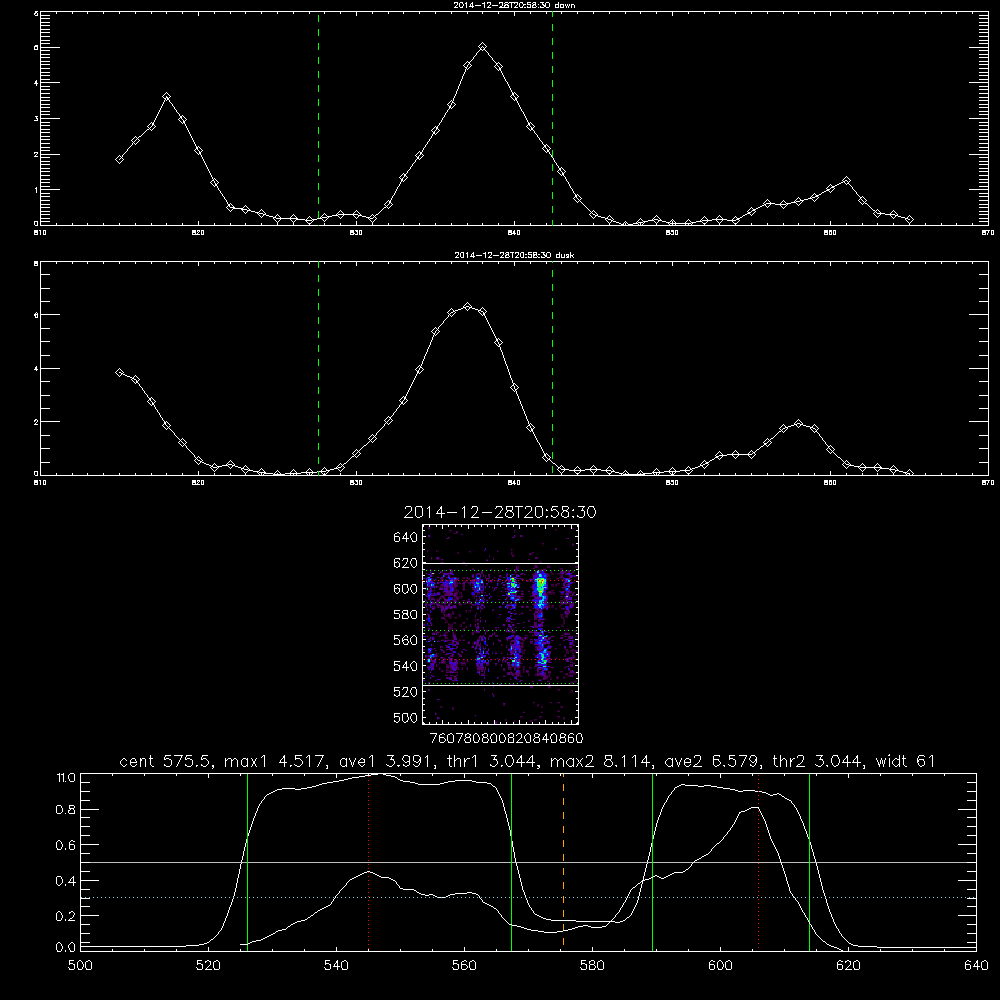Click the lower white horizontal line in the spectrogram

click(500, 685)
